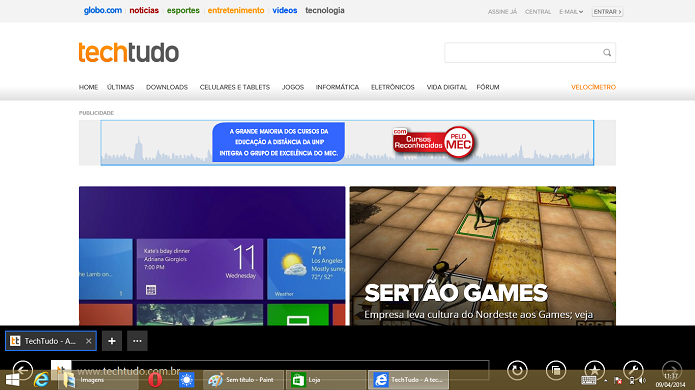Open ÚLTIMAS menu item
Screen dimensions: 695x390
pyautogui.click(x=121, y=87)
